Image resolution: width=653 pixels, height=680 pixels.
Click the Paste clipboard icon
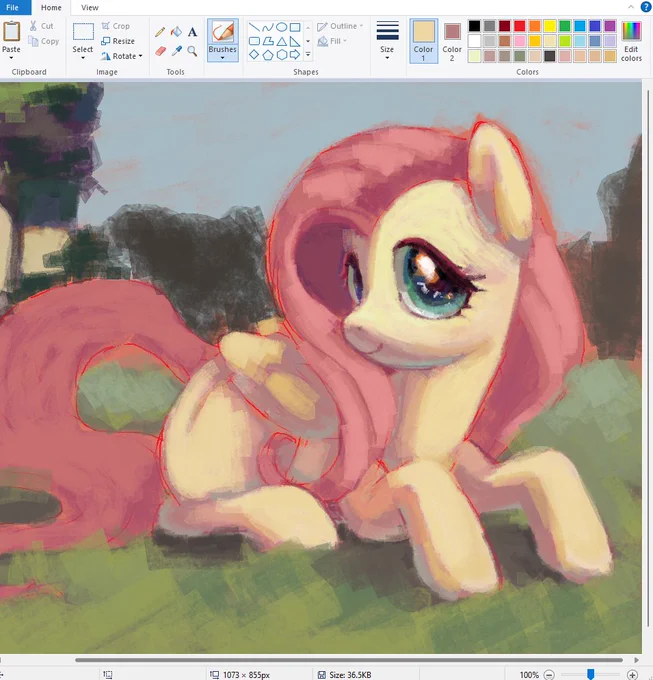tap(11, 32)
